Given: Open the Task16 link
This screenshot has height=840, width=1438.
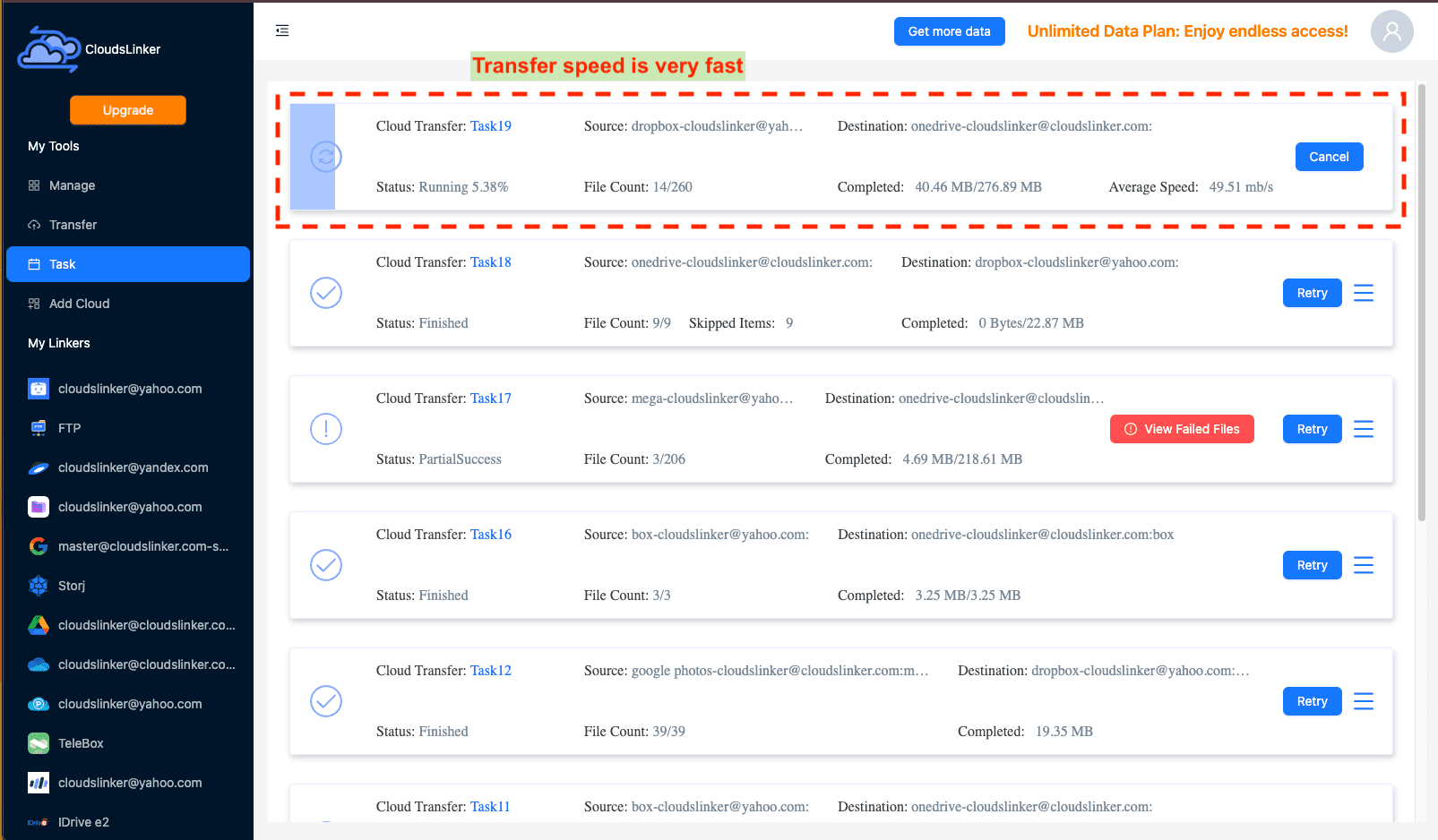Looking at the screenshot, I should coord(491,535).
